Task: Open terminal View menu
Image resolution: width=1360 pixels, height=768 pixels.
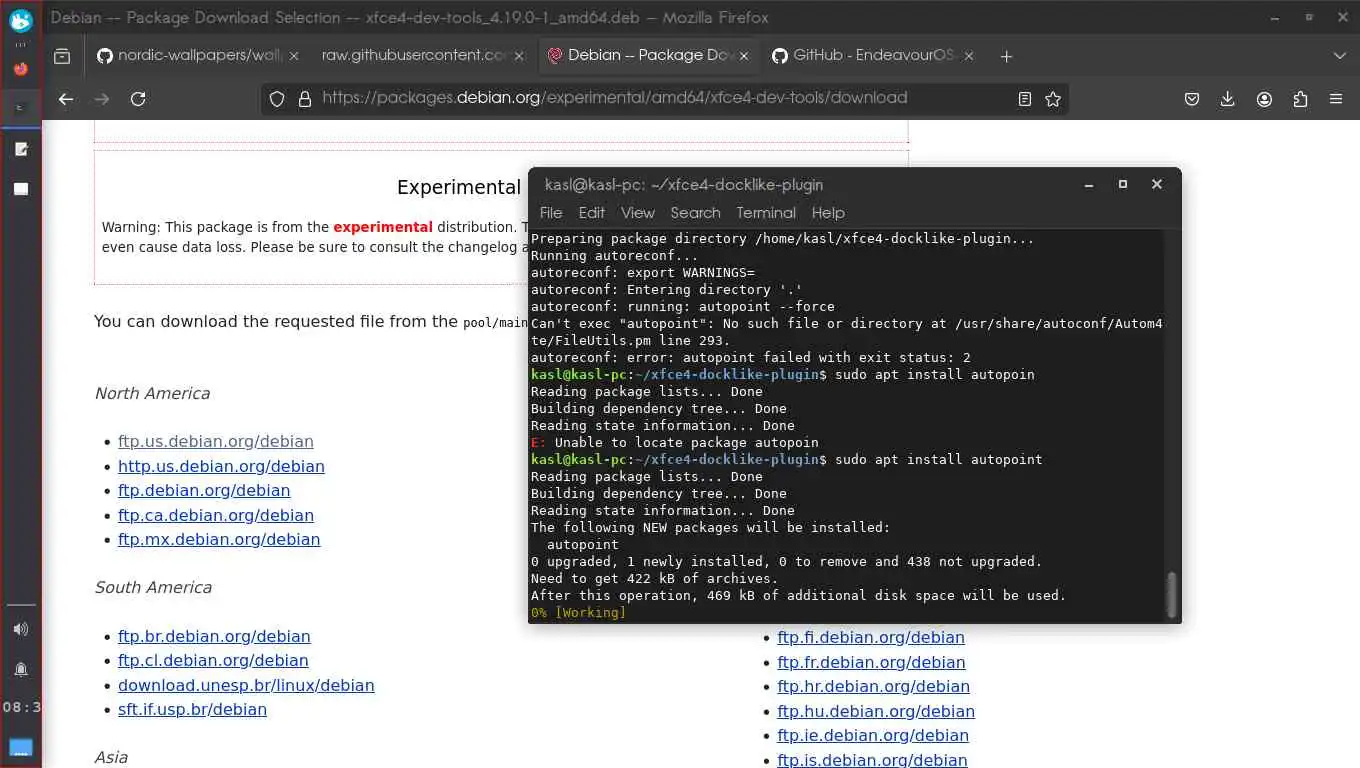Action: point(637,213)
